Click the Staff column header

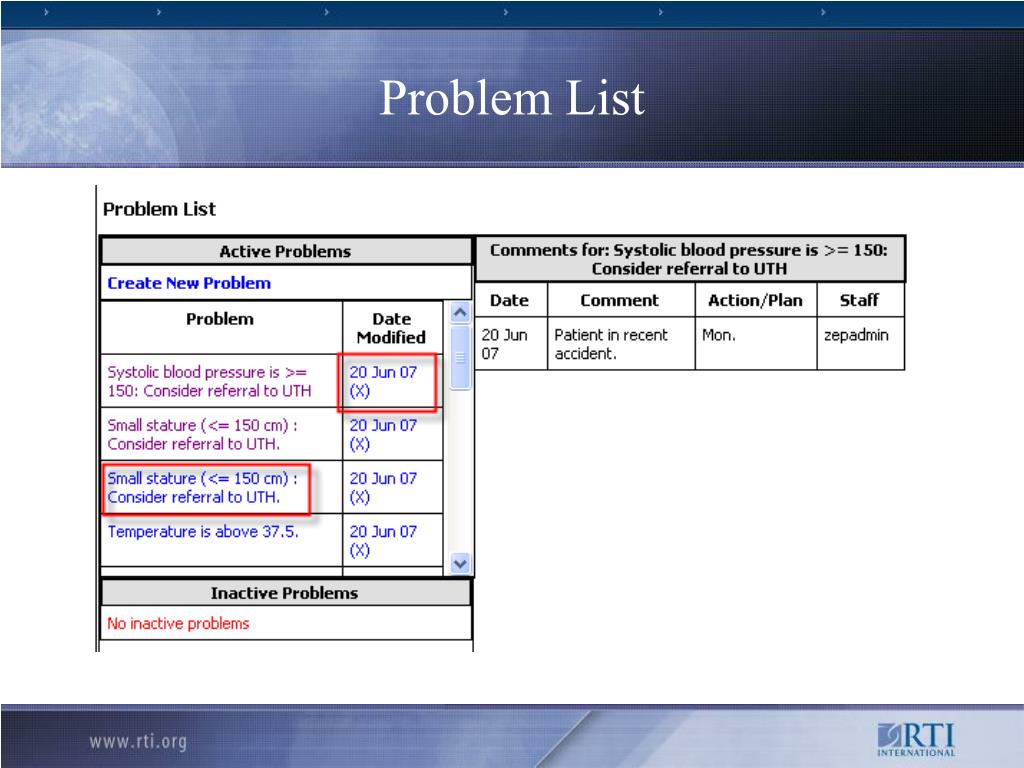click(x=859, y=300)
